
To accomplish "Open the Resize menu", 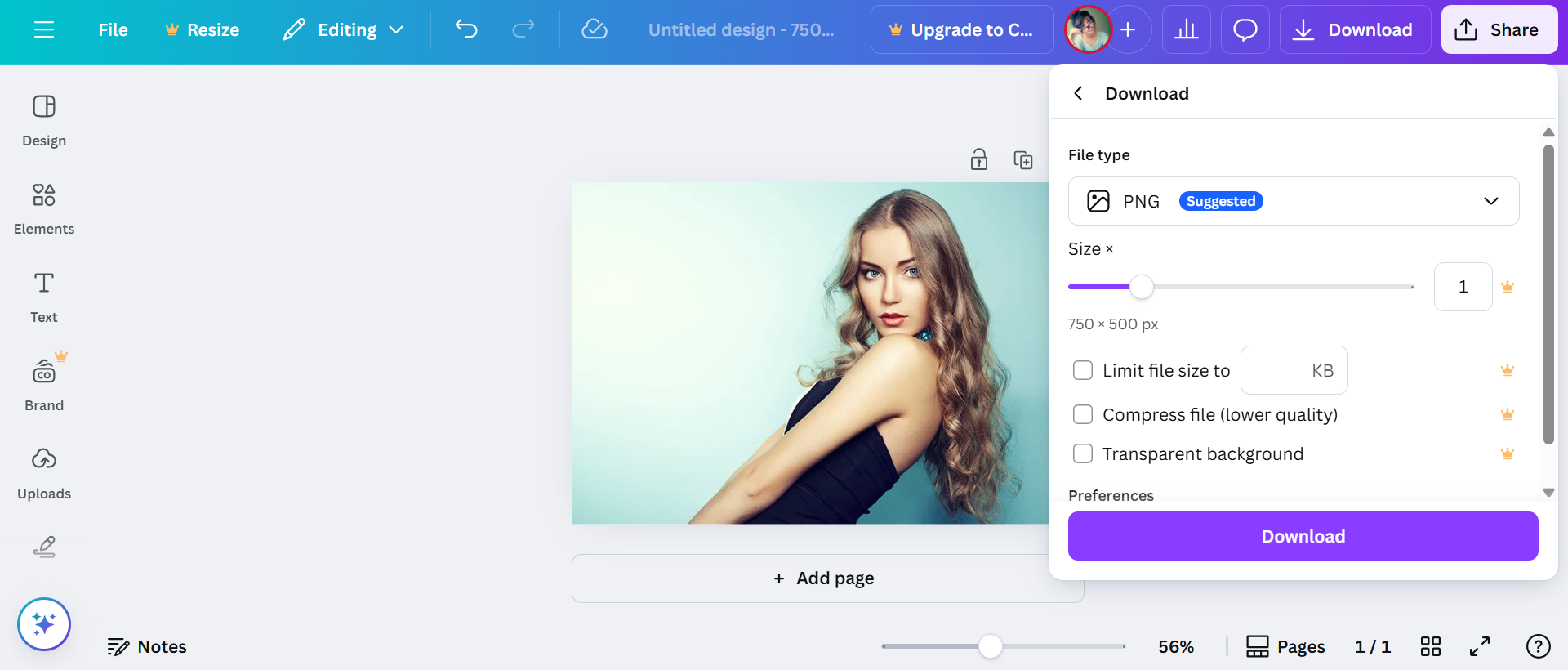I will (x=202, y=29).
